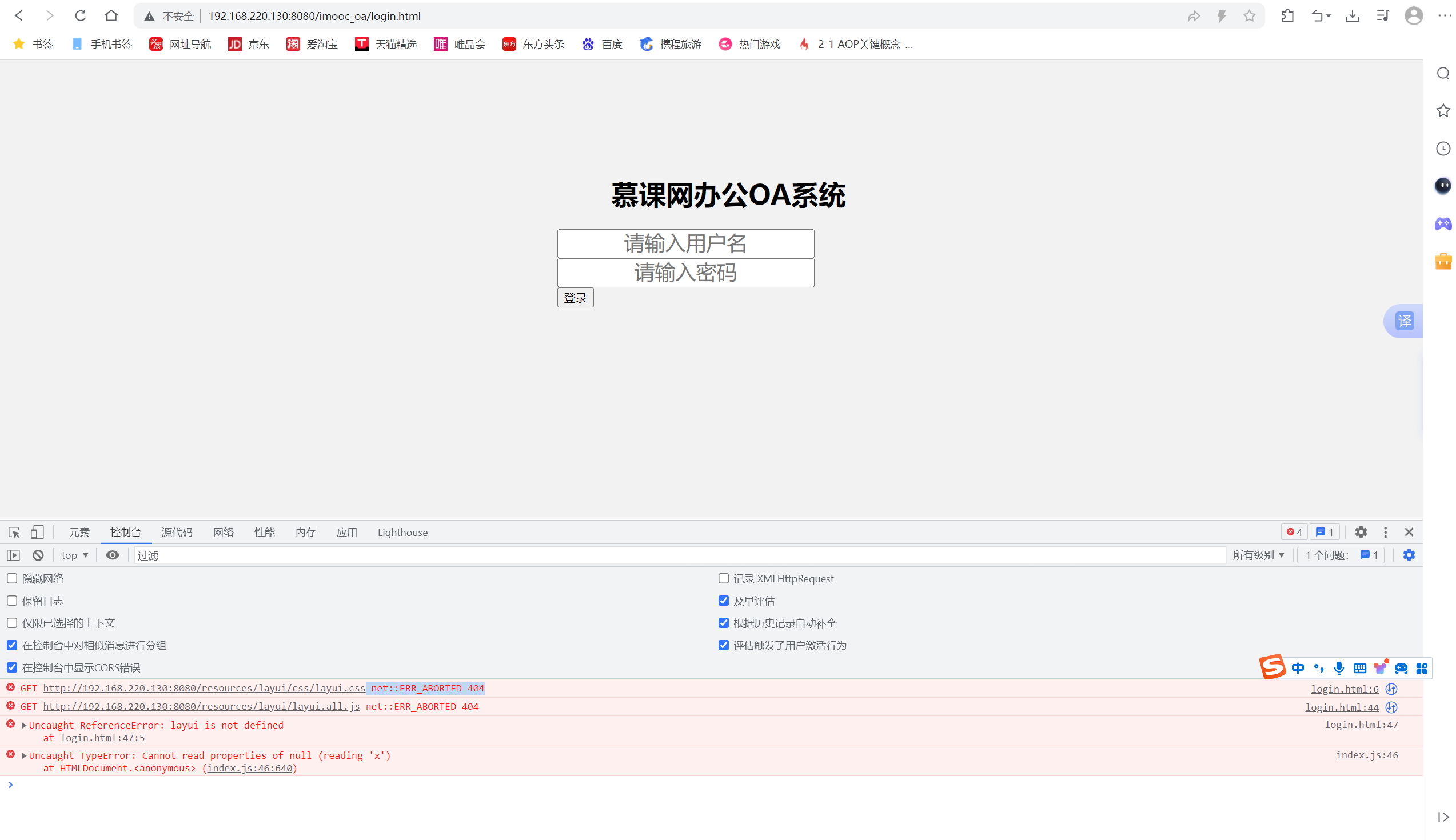1456x840 pixels.
Task: Enable 仅限已选择的上下文 checkbox
Action: pos(12,623)
